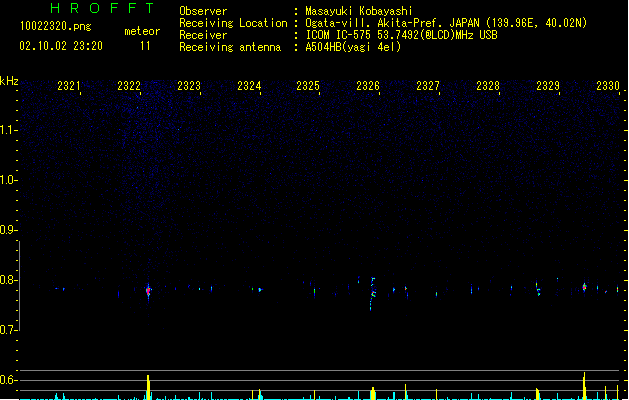Image resolution: width=629 pixels, height=400 pixels.
Task: Click the tallest yellow level bar near 2330
Action: pyautogui.click(x=584, y=386)
